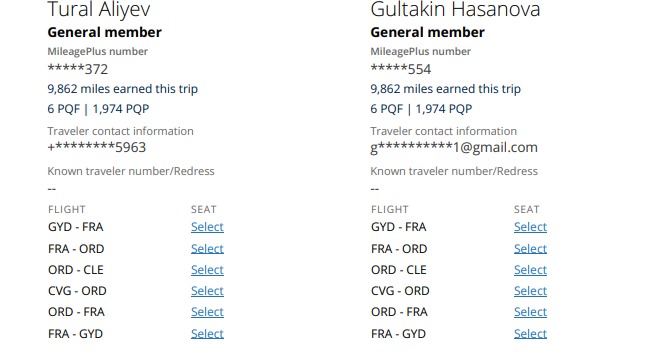
Task: Select seat for Tural's GYD - FRA flight
Action: click(207, 227)
